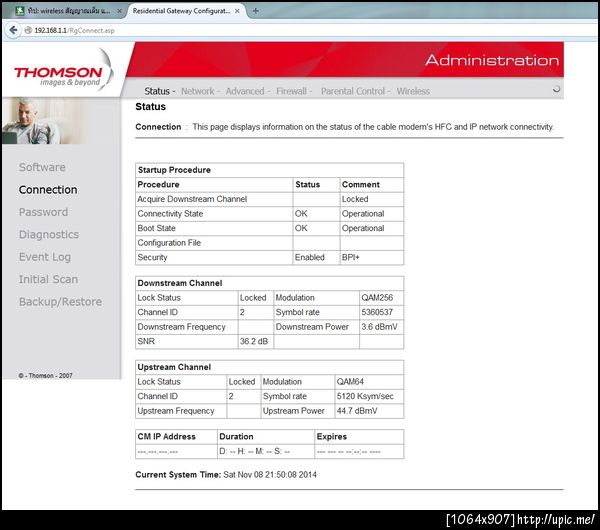The width and height of the screenshot is (600, 530).
Task: Click the Security row label
Action: pos(152,257)
